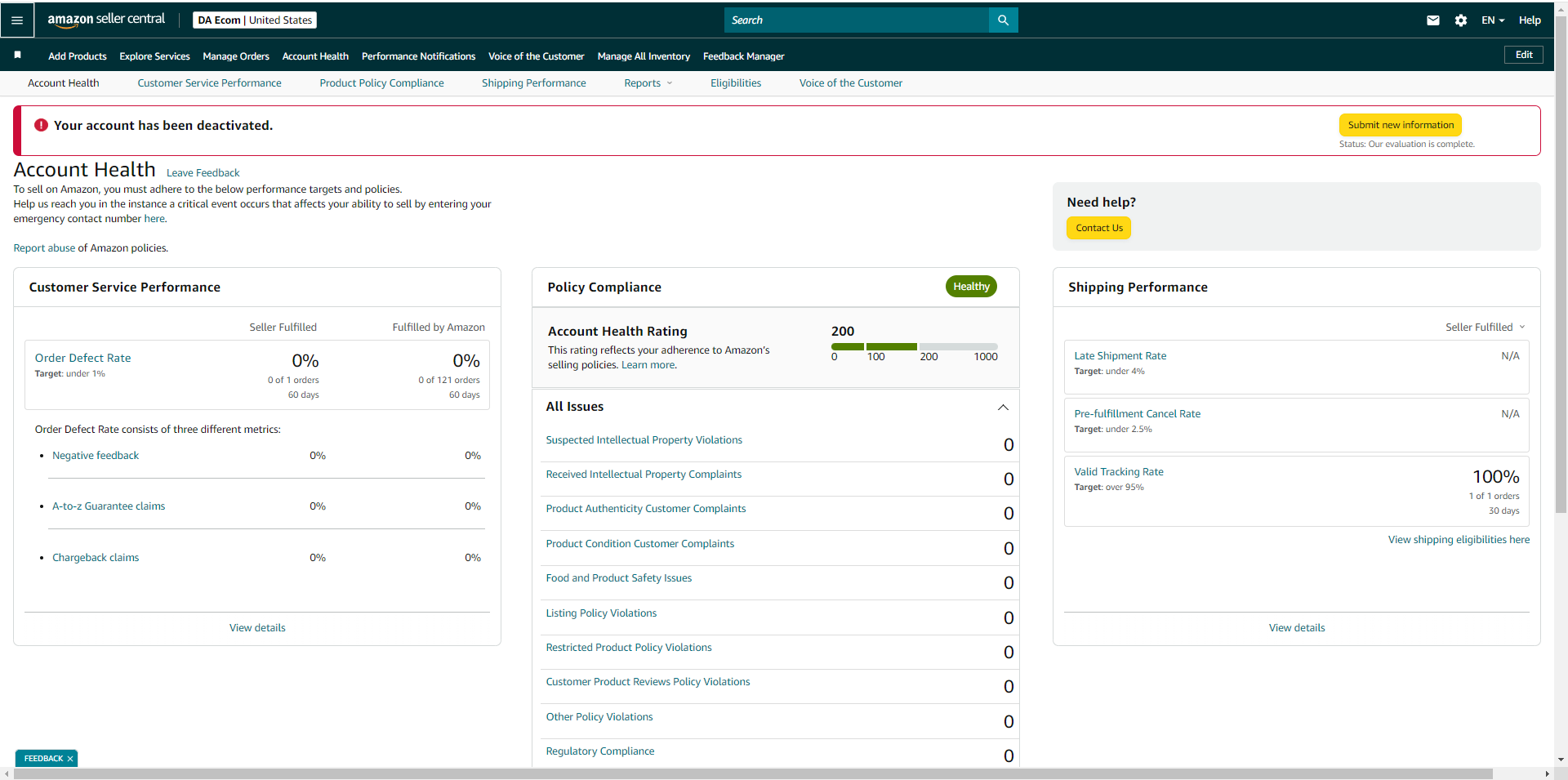
Task: Open Manage All Inventory
Action: click(x=644, y=56)
